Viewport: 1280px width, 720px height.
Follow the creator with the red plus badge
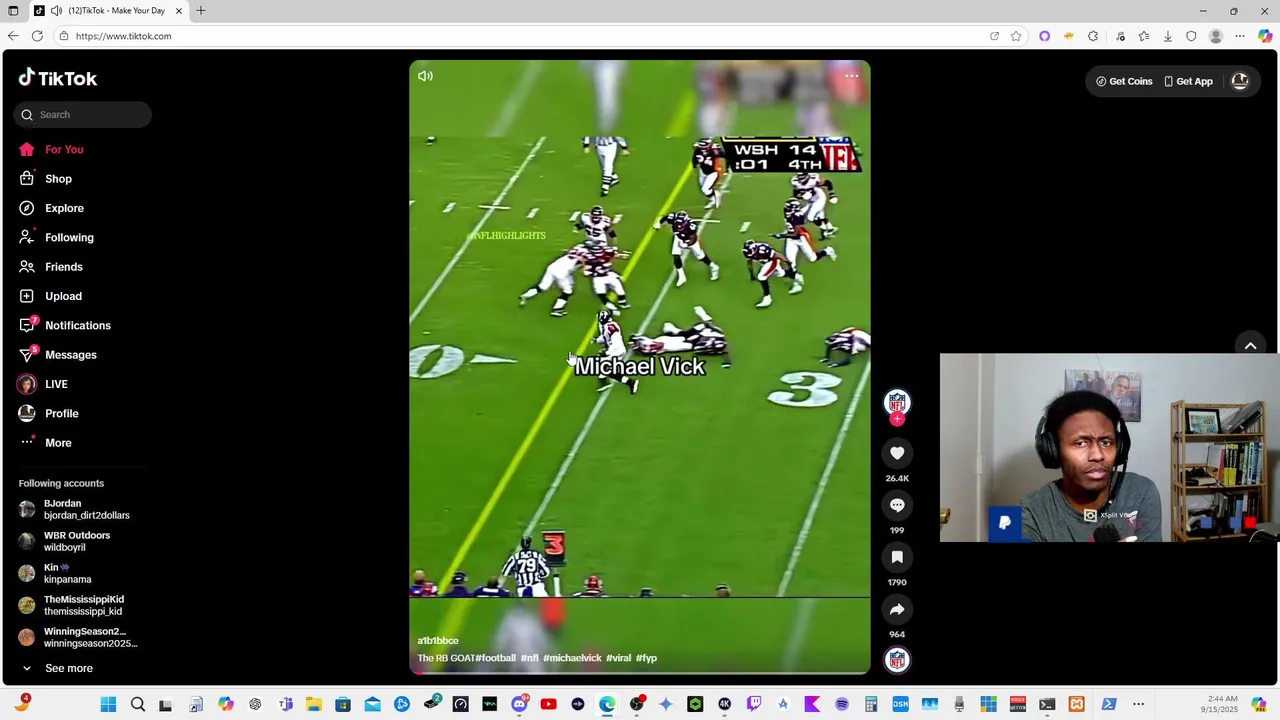[x=897, y=419]
